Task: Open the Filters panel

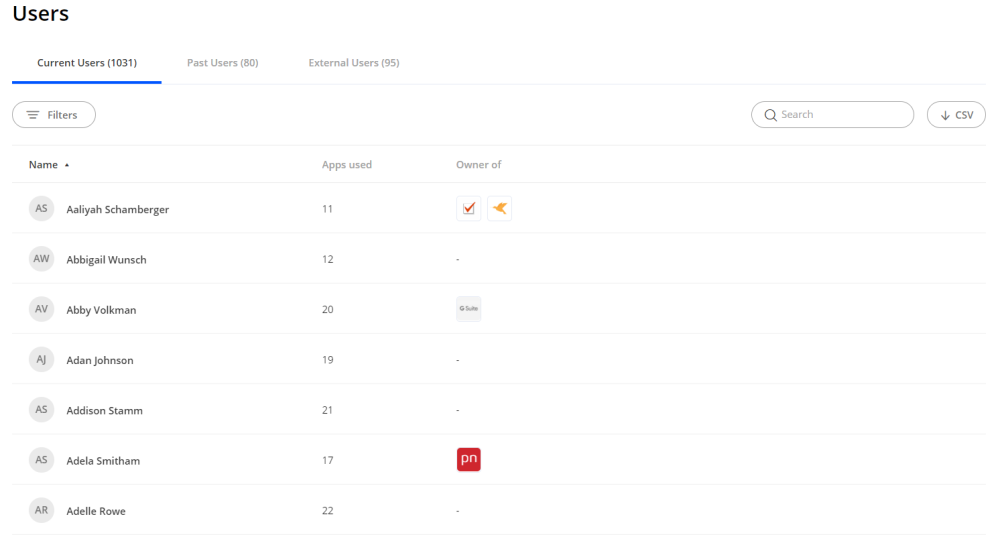Action: click(x=54, y=115)
